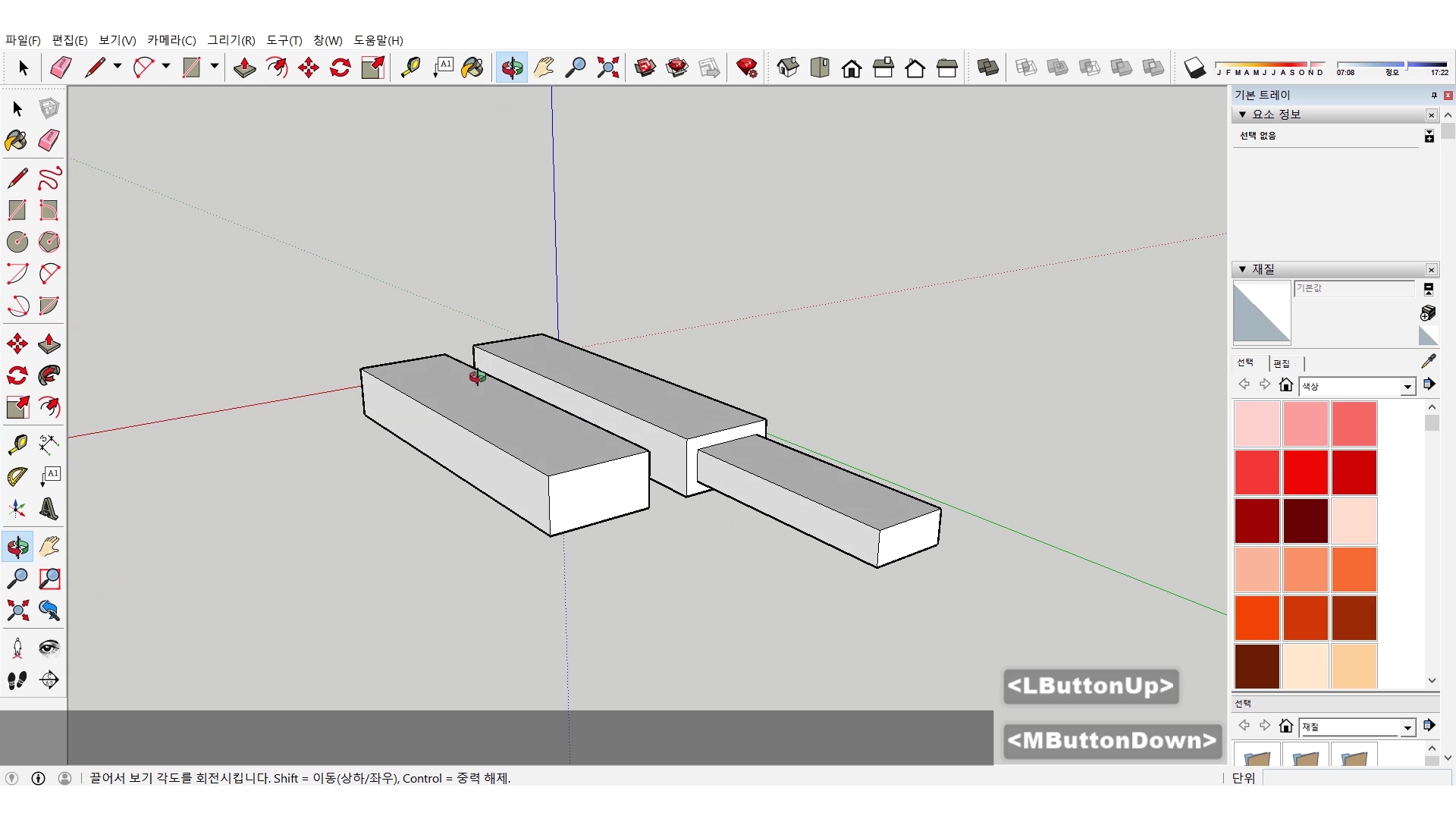Pick the Walk footprints tool

(x=17, y=680)
